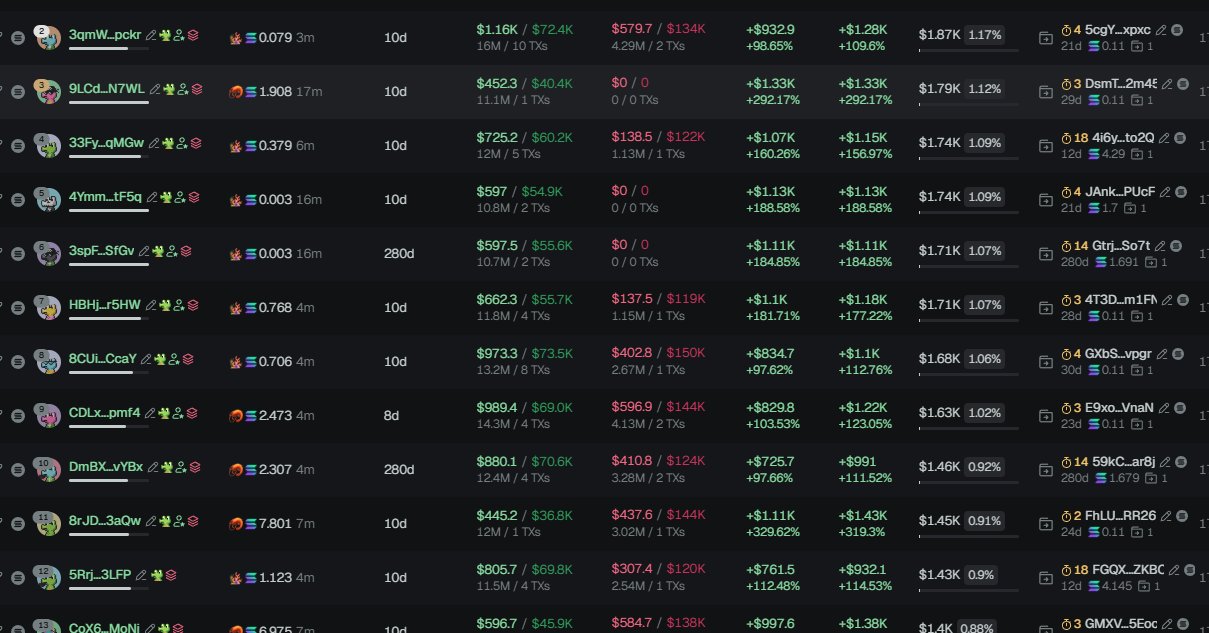Click the gray round list icon left of rank 10 avatar
This screenshot has width=1209, height=633.
click(x=17, y=469)
